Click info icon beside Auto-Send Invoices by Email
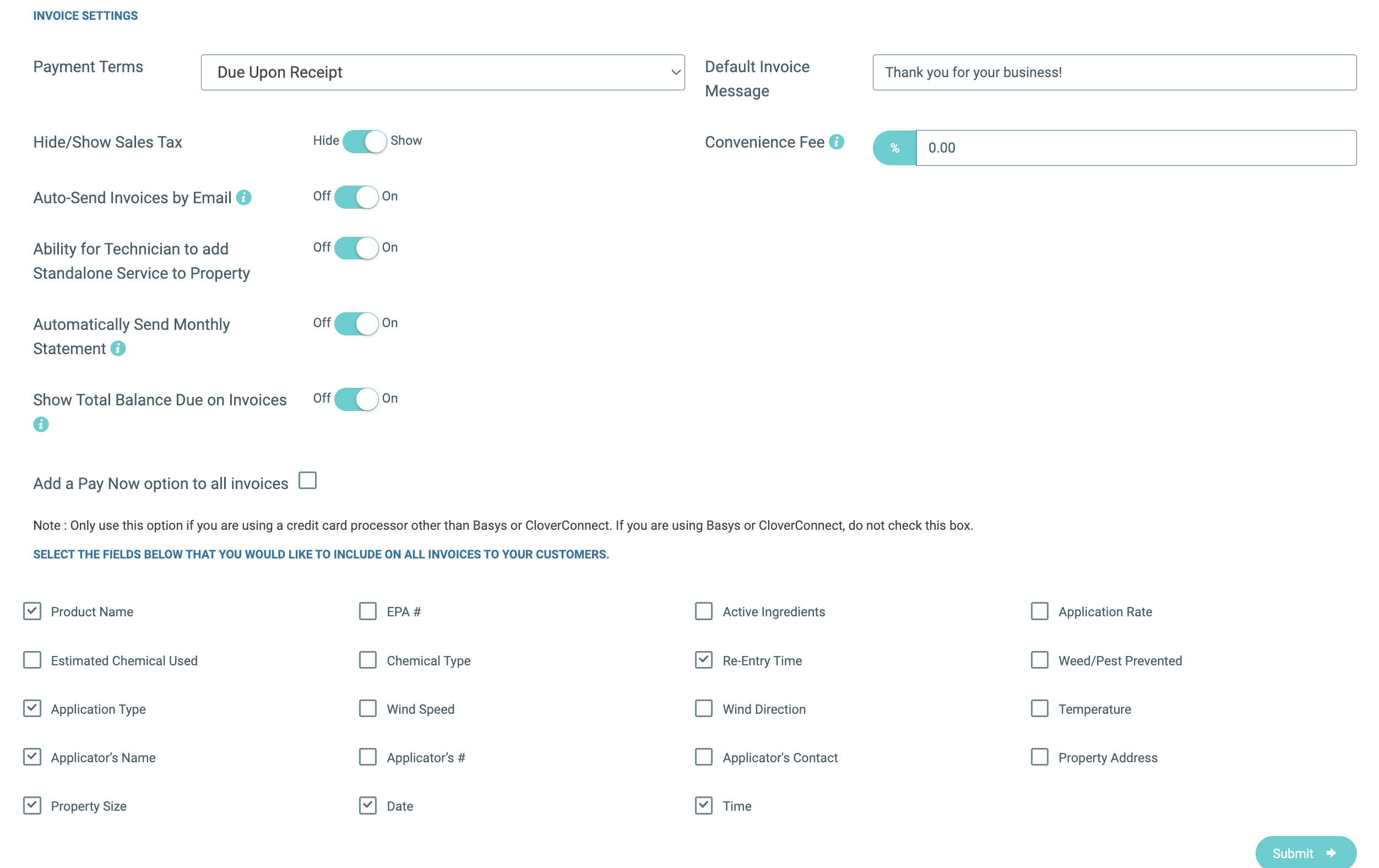Viewport: 1379px width, 868px height. (243, 198)
